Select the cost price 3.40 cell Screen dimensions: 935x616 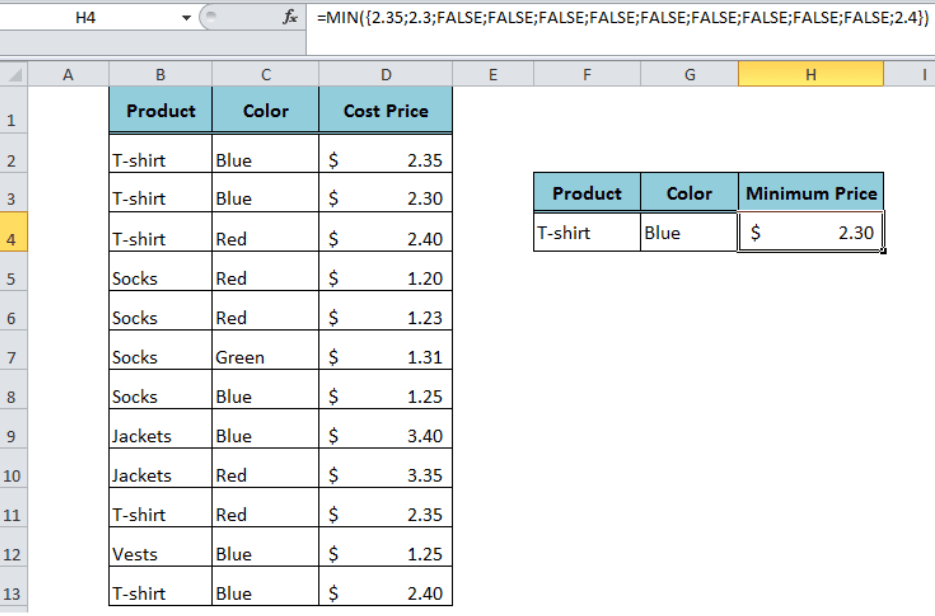(x=386, y=429)
